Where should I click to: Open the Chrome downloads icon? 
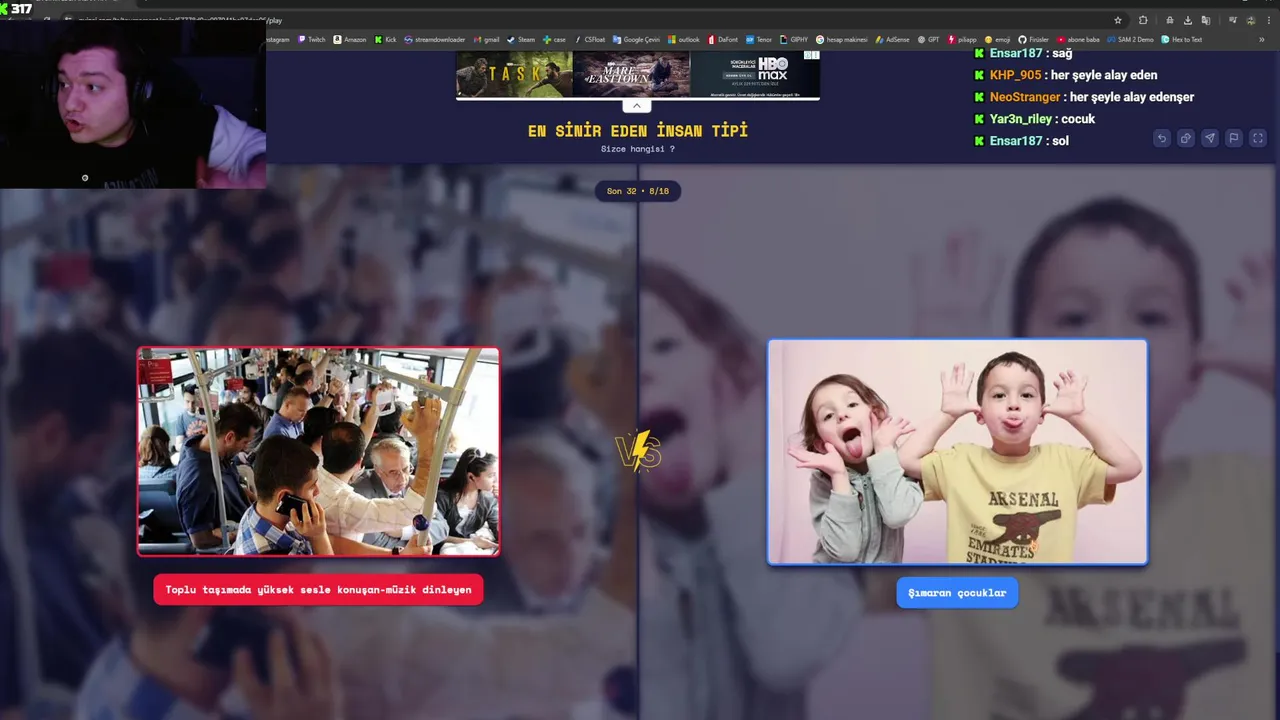pyautogui.click(x=1188, y=20)
